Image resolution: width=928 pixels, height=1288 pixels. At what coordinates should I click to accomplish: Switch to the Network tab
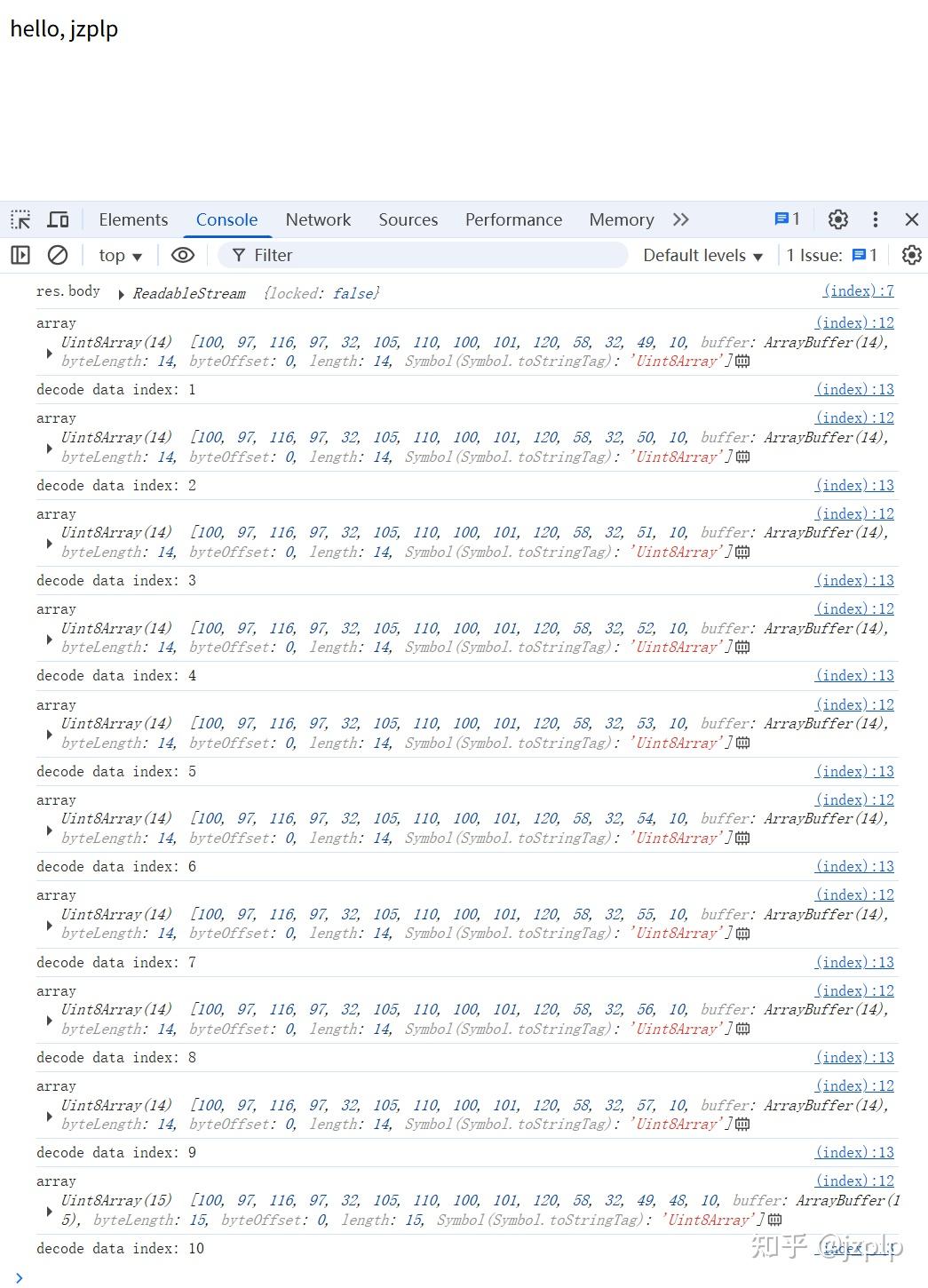point(318,219)
